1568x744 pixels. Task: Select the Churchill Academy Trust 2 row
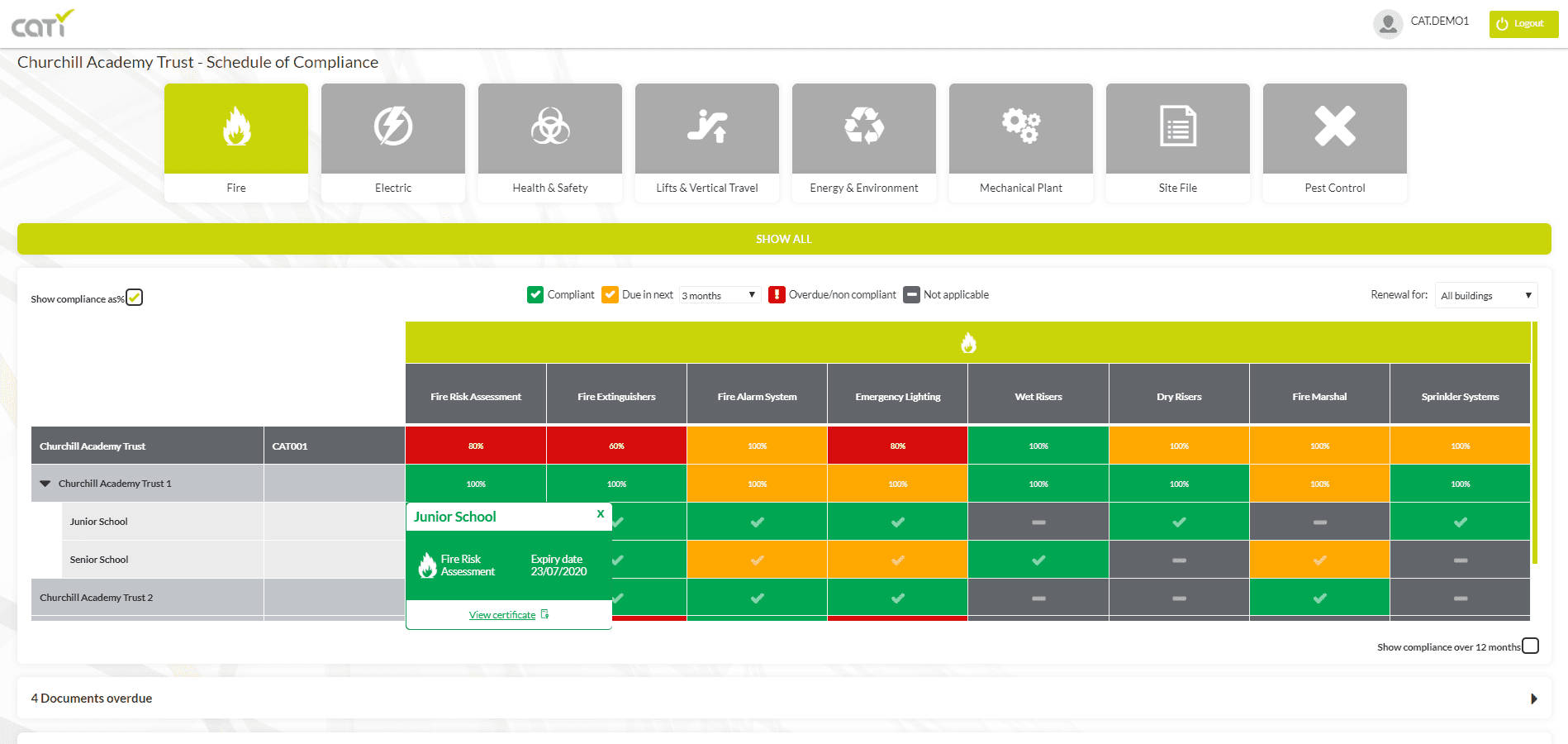pyautogui.click(x=147, y=598)
